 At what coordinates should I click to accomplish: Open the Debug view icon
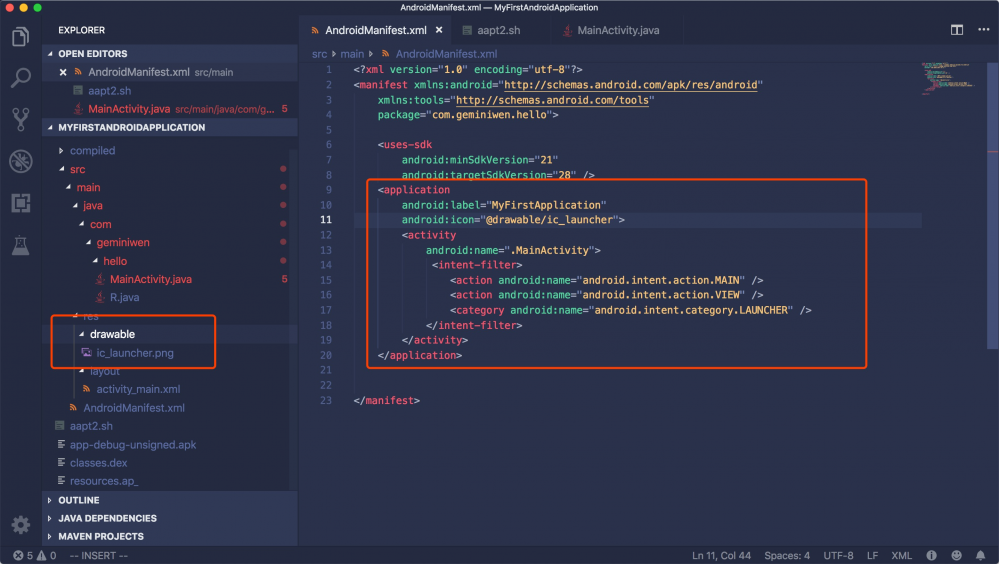click(x=20, y=161)
